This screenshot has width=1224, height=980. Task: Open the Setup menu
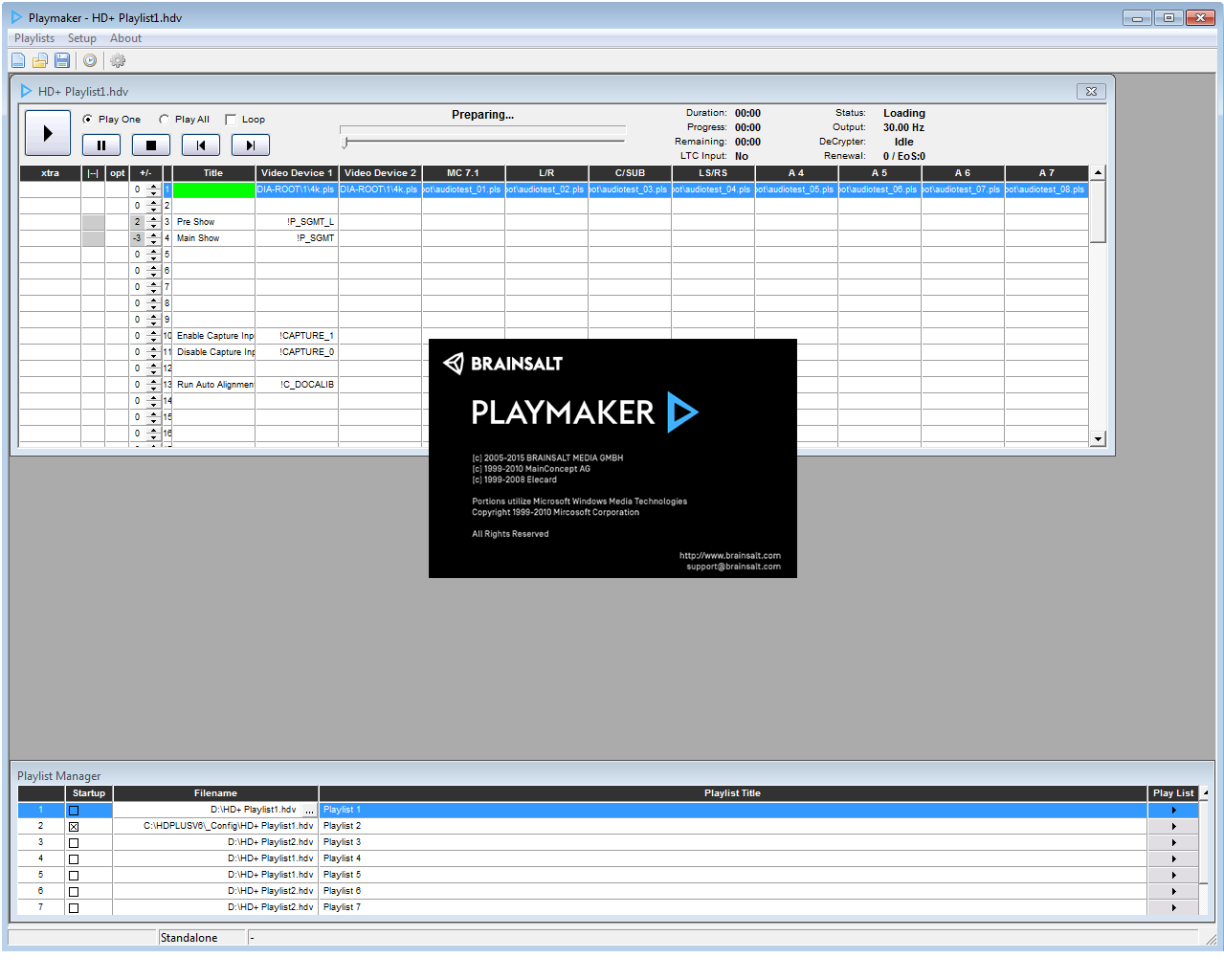point(82,38)
